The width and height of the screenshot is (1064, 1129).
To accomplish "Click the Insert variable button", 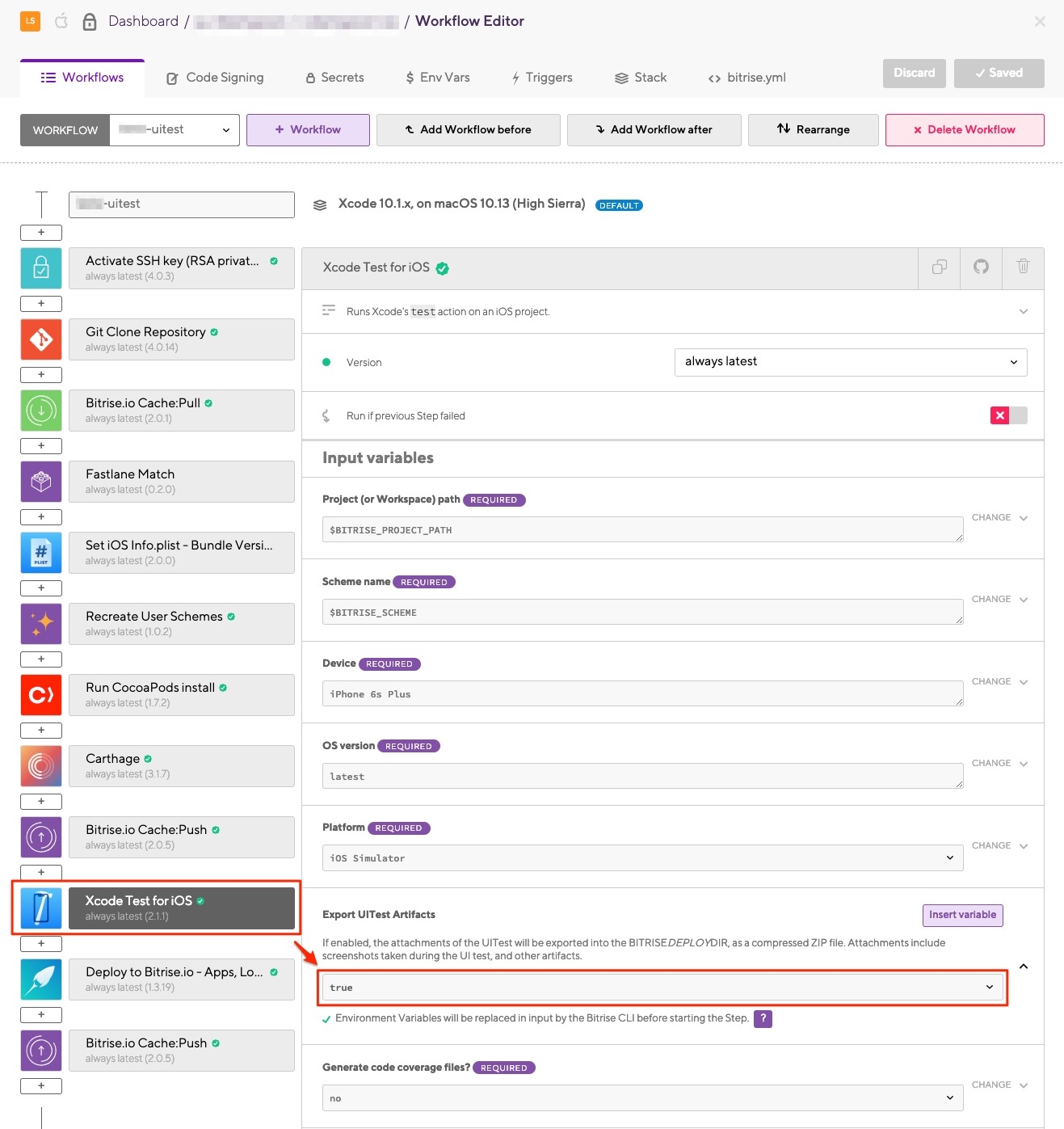I will (x=963, y=915).
